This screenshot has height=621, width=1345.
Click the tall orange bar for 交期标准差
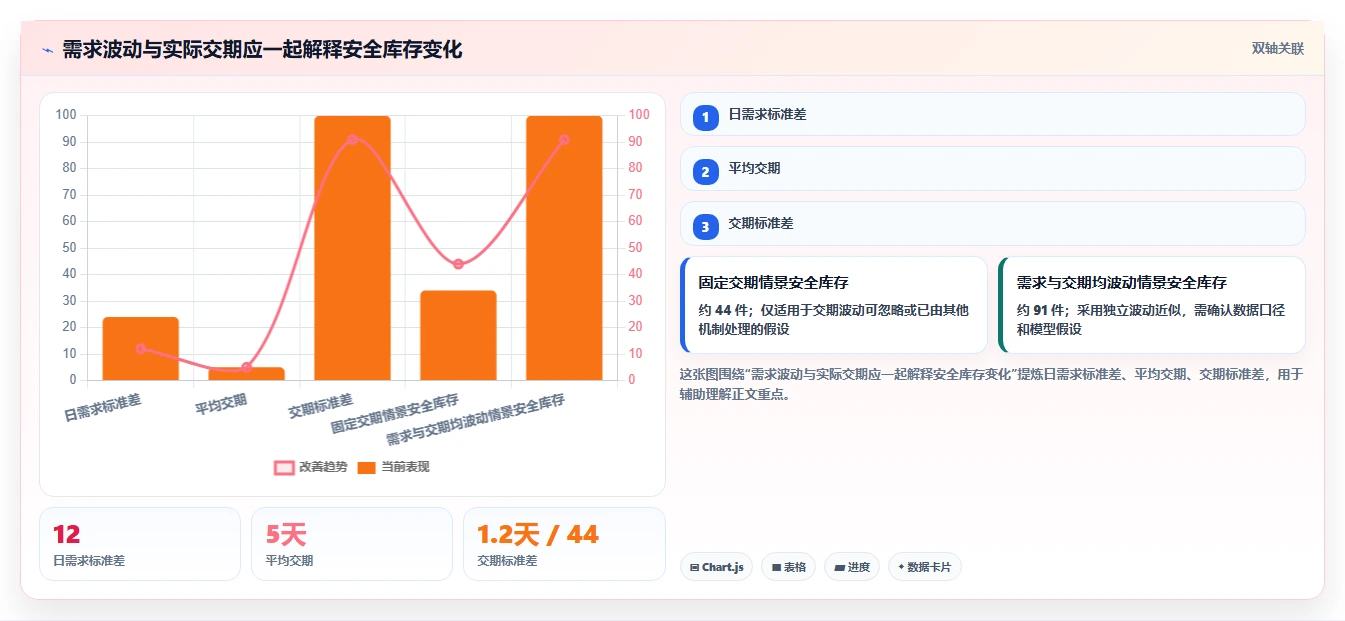click(x=352, y=248)
